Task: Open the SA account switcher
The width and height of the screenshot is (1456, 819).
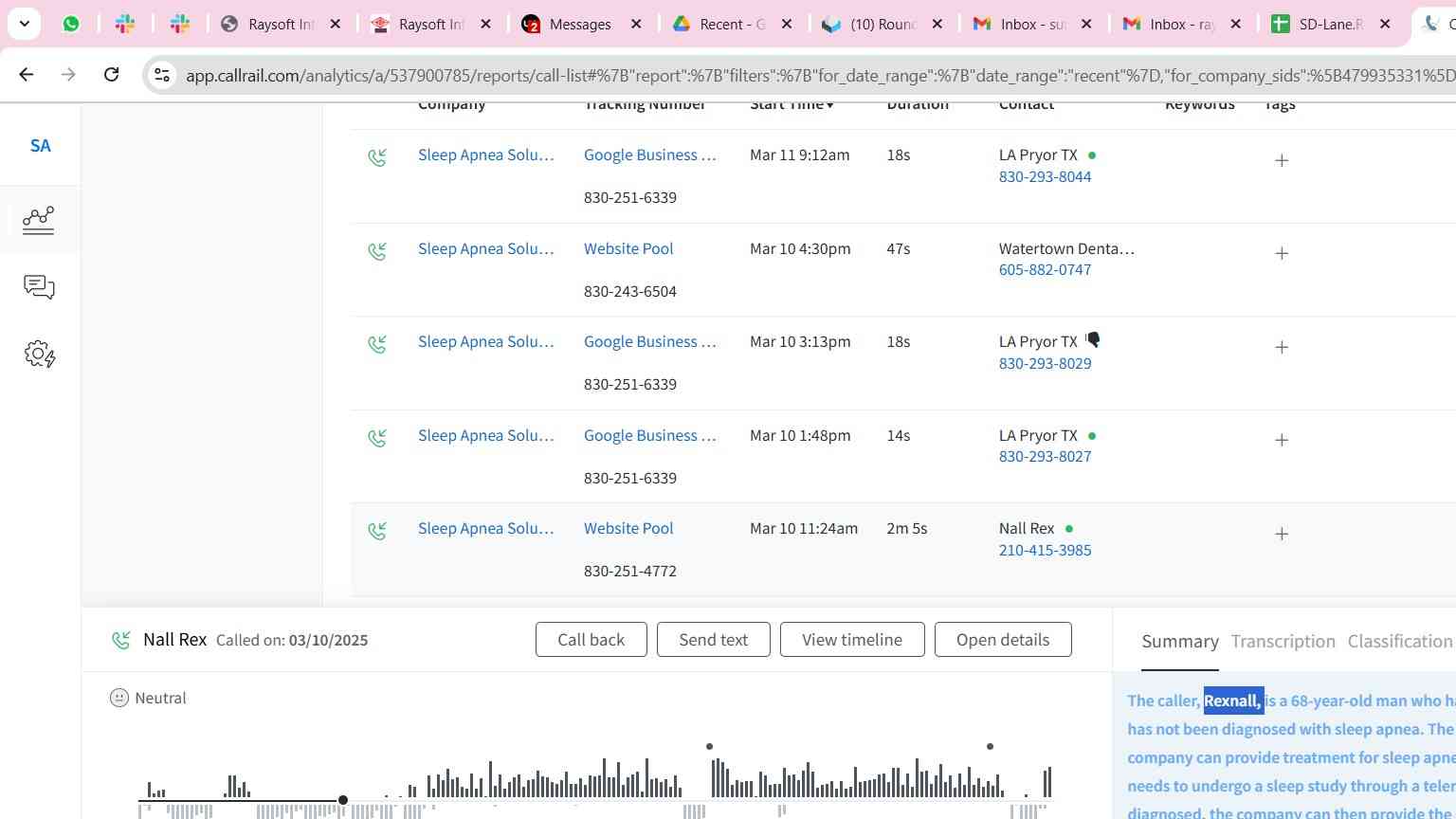Action: tap(40, 145)
